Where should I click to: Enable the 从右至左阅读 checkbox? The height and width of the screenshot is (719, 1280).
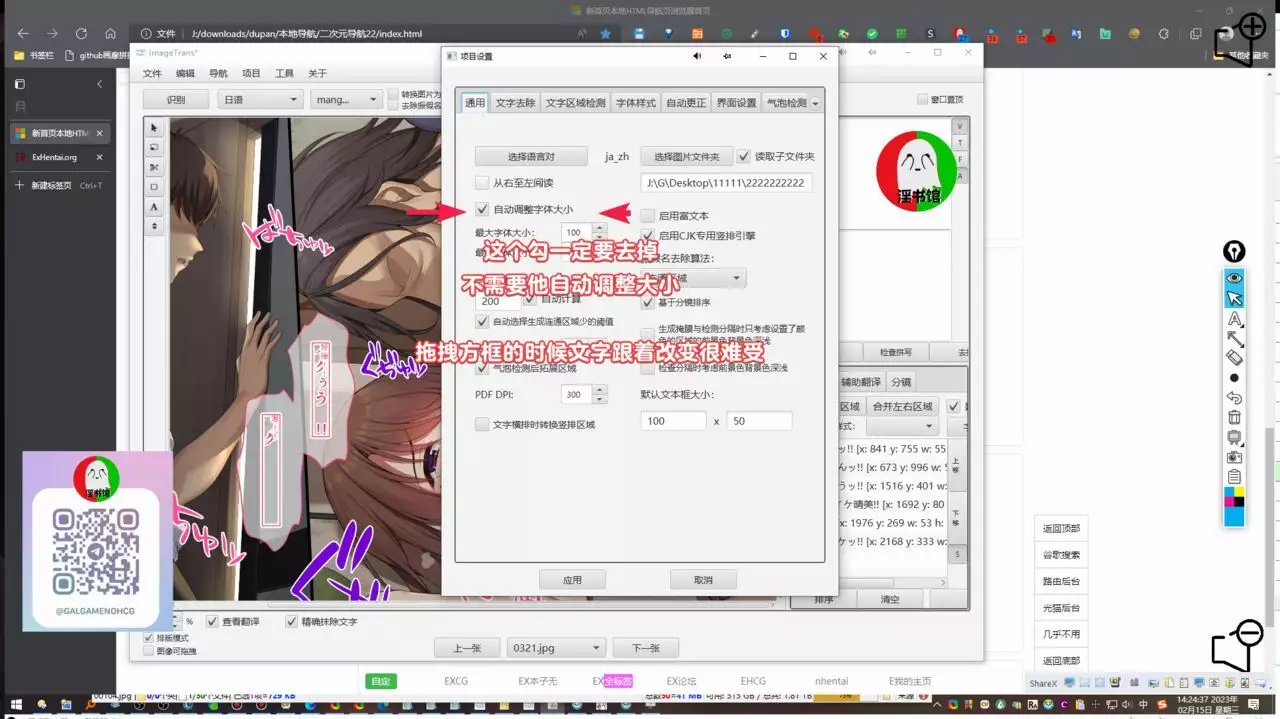[x=482, y=183]
